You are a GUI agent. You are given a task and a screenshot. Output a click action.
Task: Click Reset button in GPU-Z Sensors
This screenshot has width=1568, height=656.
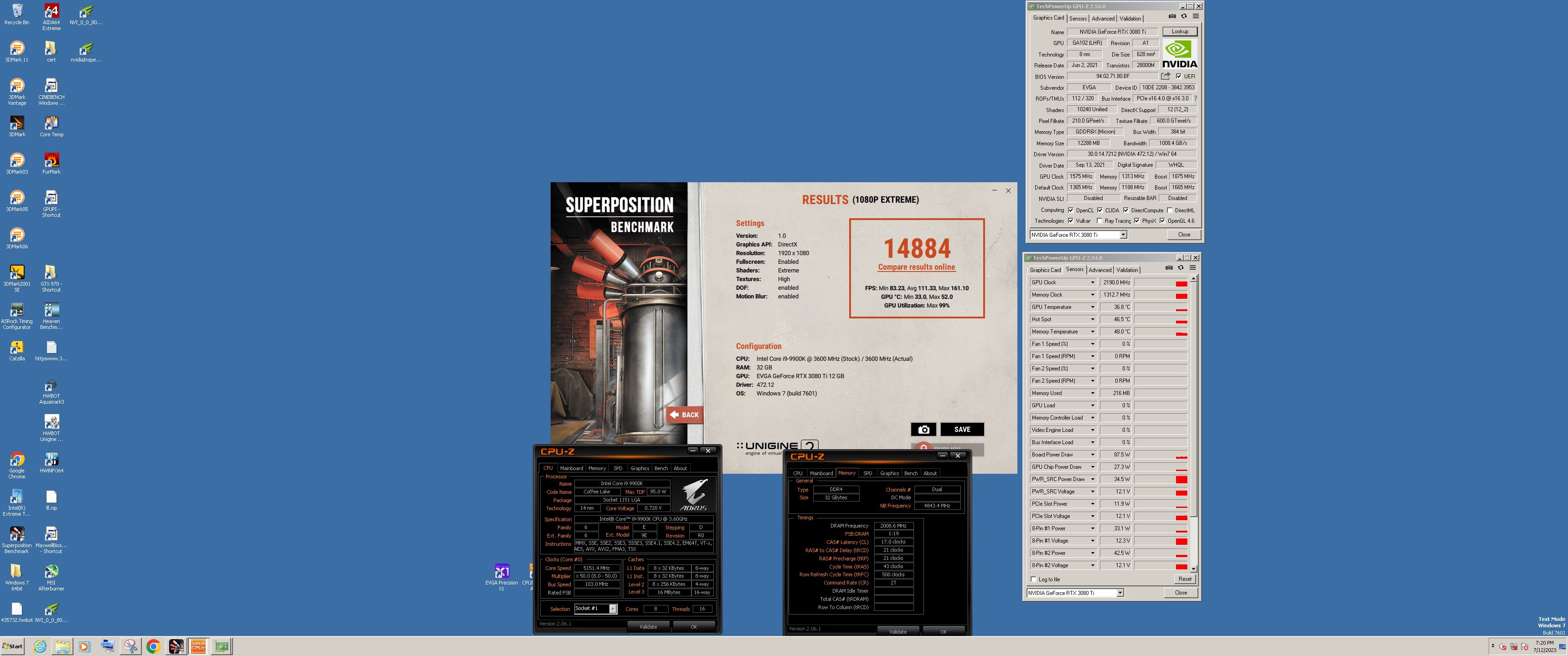click(x=1185, y=579)
